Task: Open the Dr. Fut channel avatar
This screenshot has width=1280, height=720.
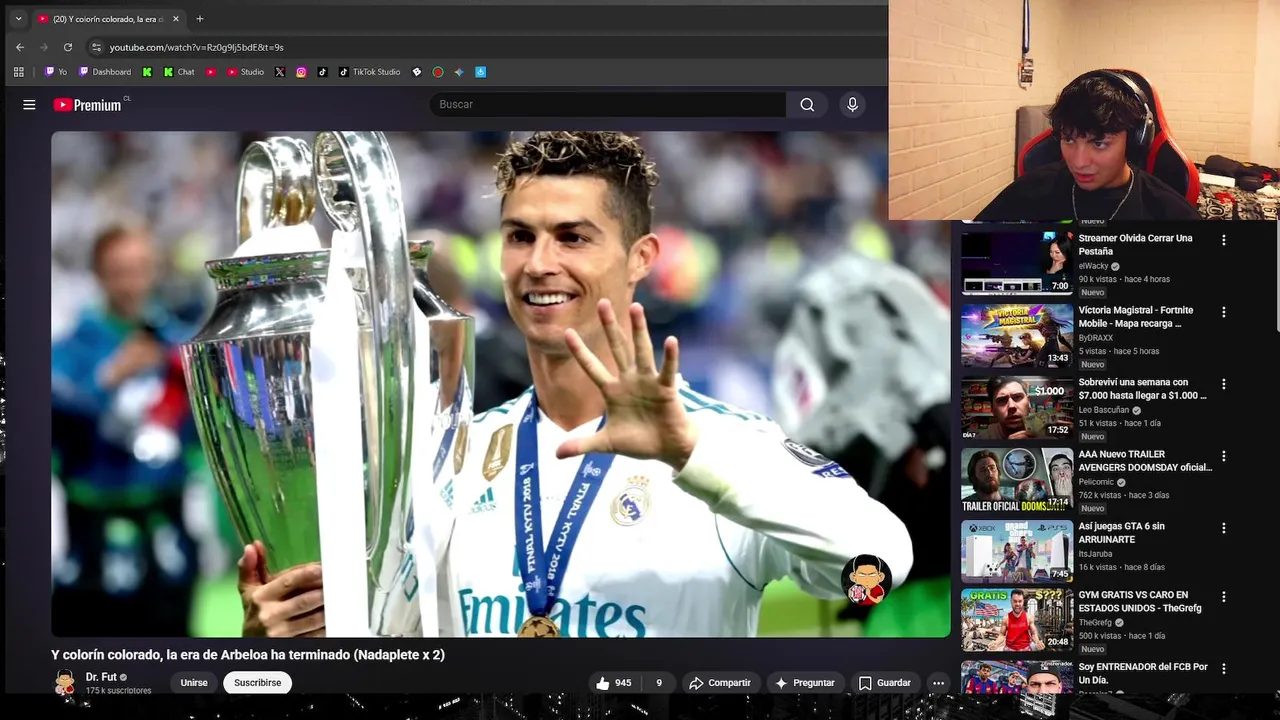Action: [65, 683]
